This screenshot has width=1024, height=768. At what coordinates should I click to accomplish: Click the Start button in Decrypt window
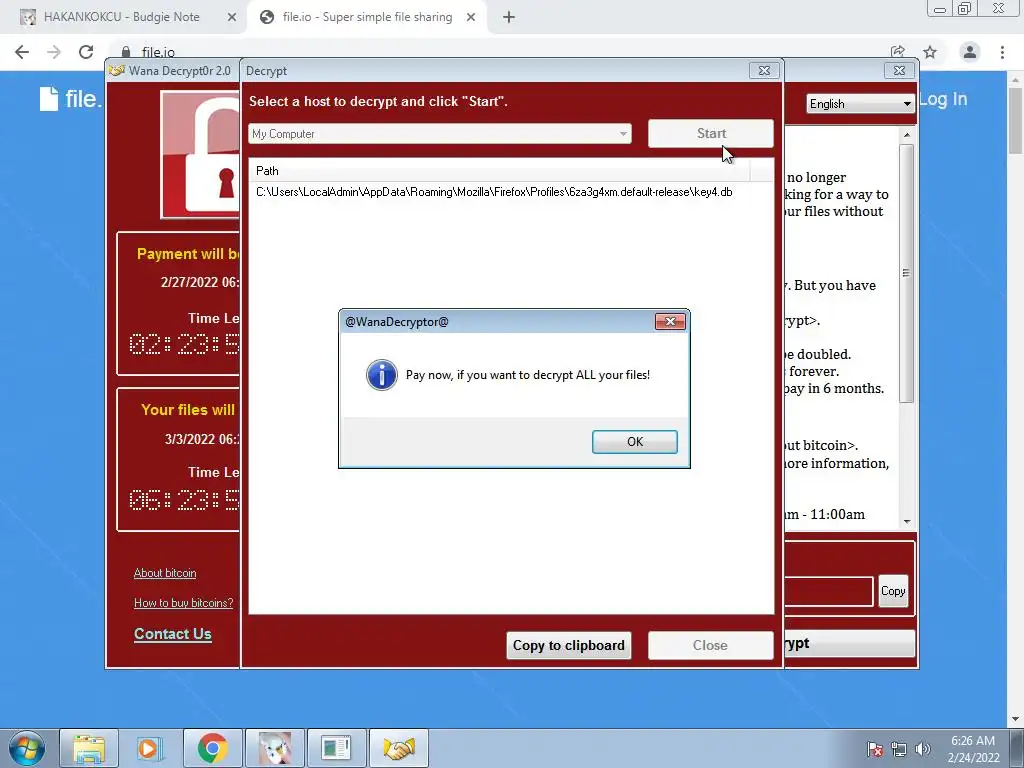pyautogui.click(x=711, y=133)
